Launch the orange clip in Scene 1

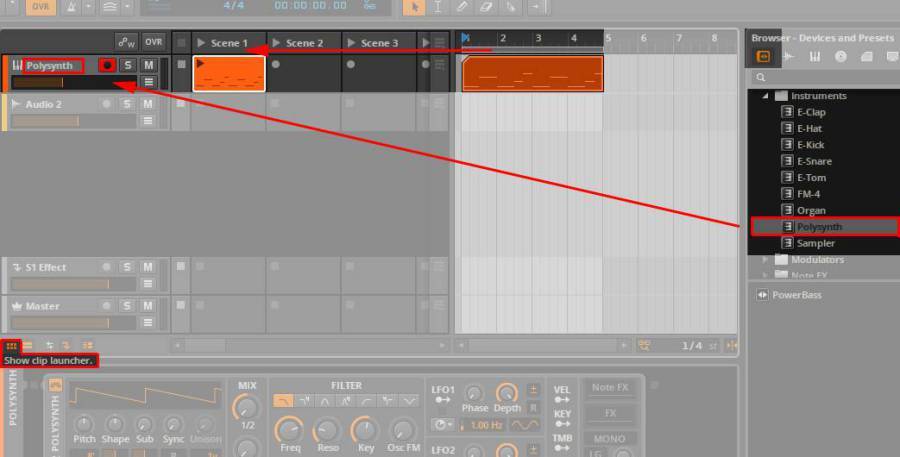pos(229,73)
